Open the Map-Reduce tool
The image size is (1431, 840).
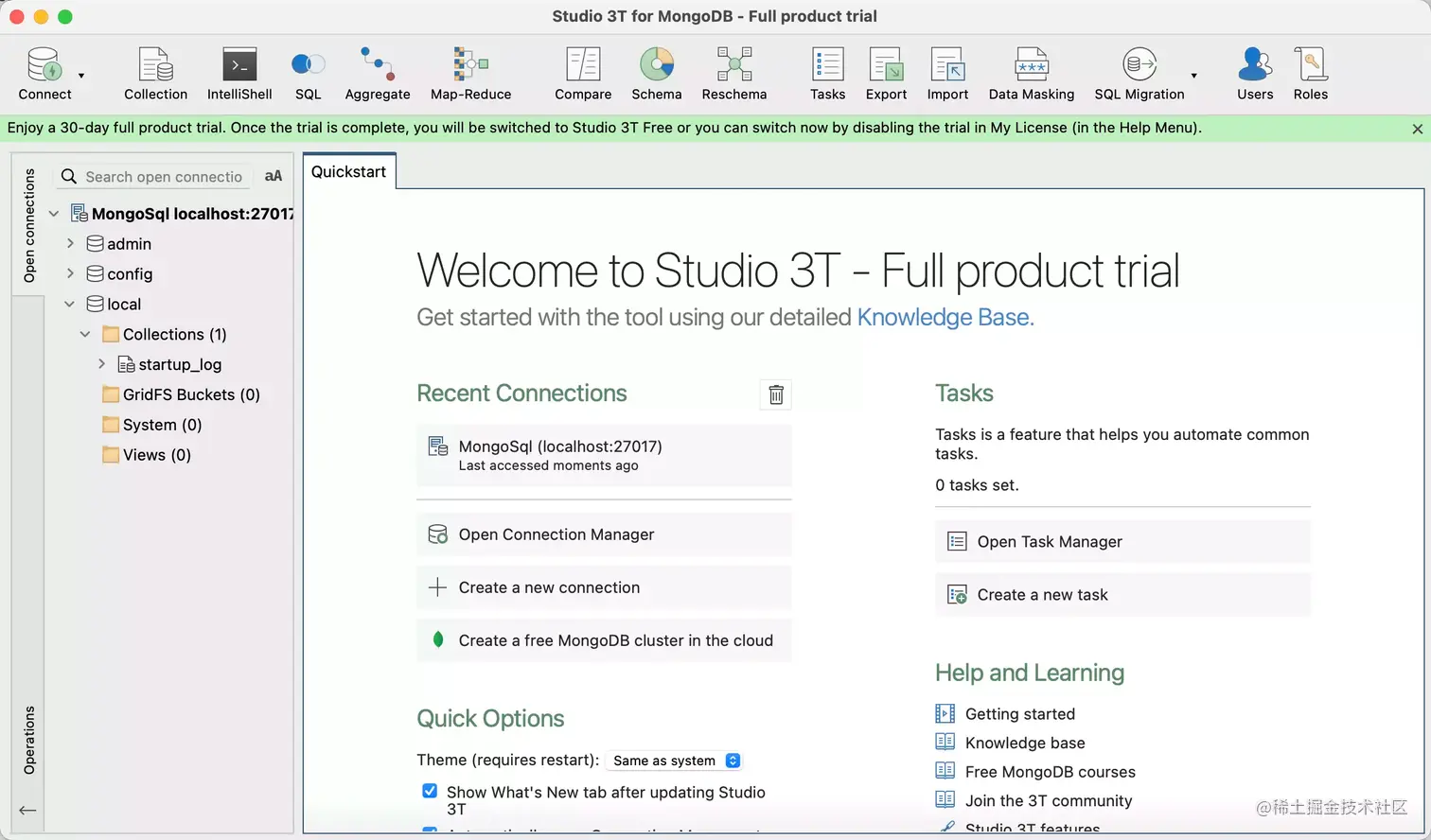[470, 73]
